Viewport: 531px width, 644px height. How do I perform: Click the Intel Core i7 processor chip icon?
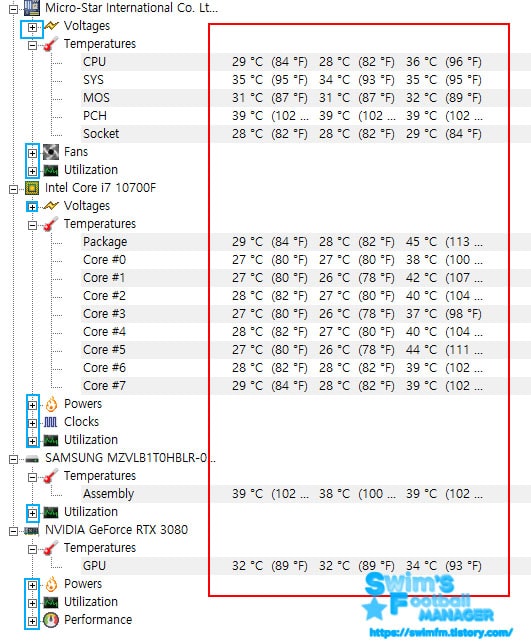(32, 188)
